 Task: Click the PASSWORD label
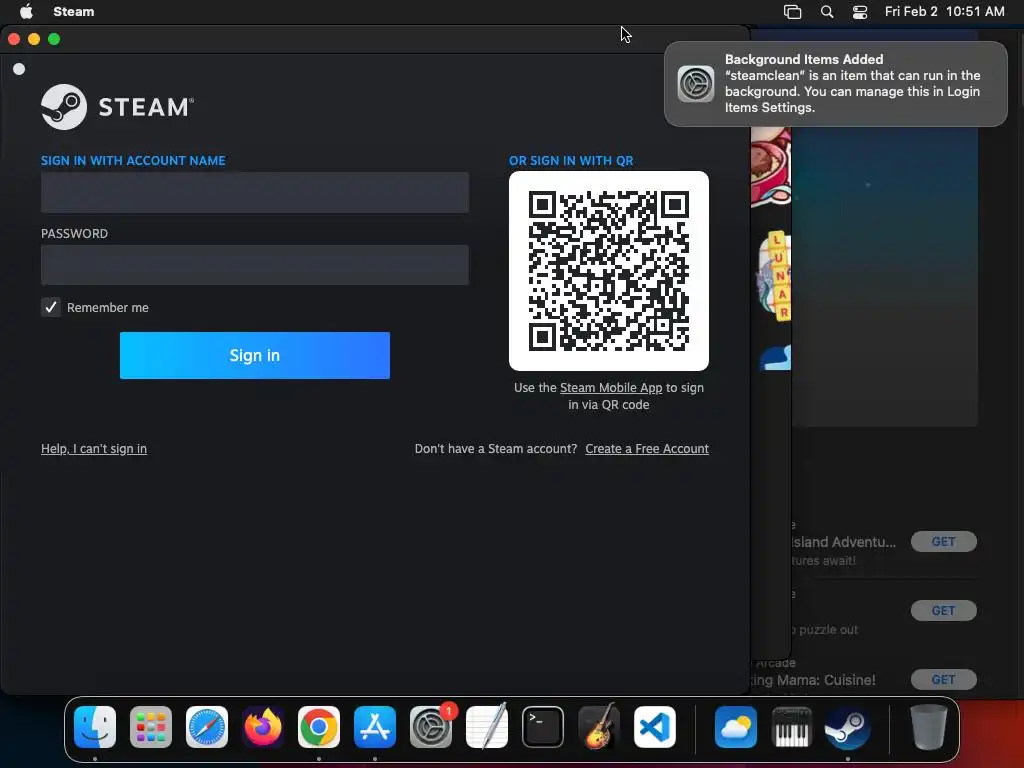tap(74, 234)
